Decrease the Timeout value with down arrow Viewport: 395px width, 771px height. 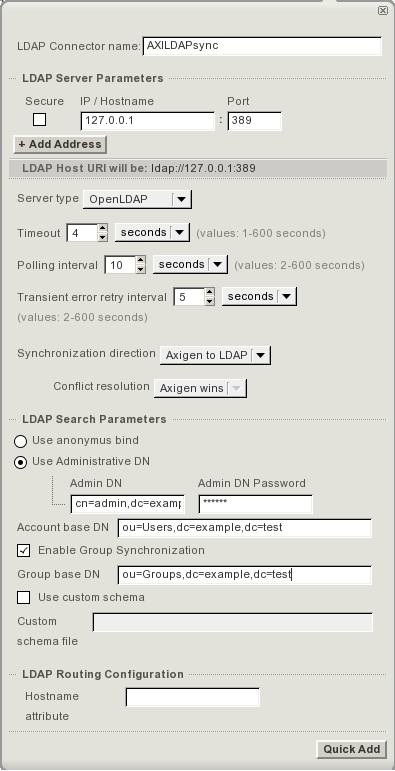pos(102,237)
